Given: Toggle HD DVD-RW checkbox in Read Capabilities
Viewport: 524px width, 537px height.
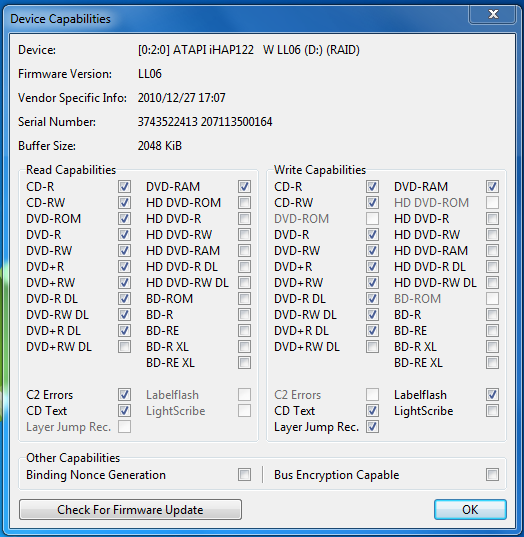Looking at the screenshot, I should tap(244, 235).
